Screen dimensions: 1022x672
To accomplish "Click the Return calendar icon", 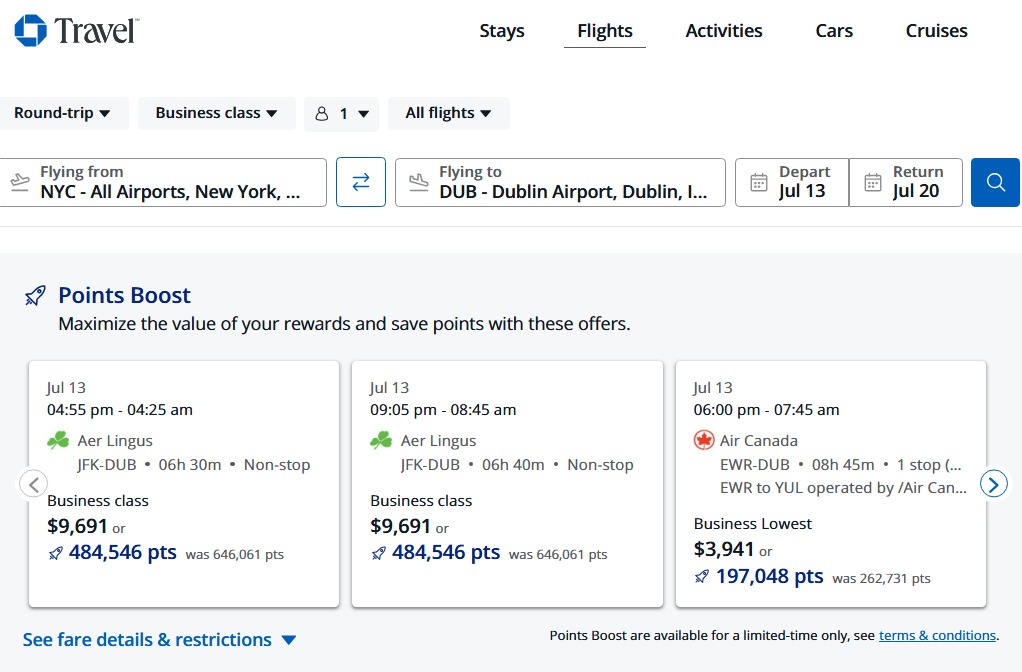I will pos(873,183).
